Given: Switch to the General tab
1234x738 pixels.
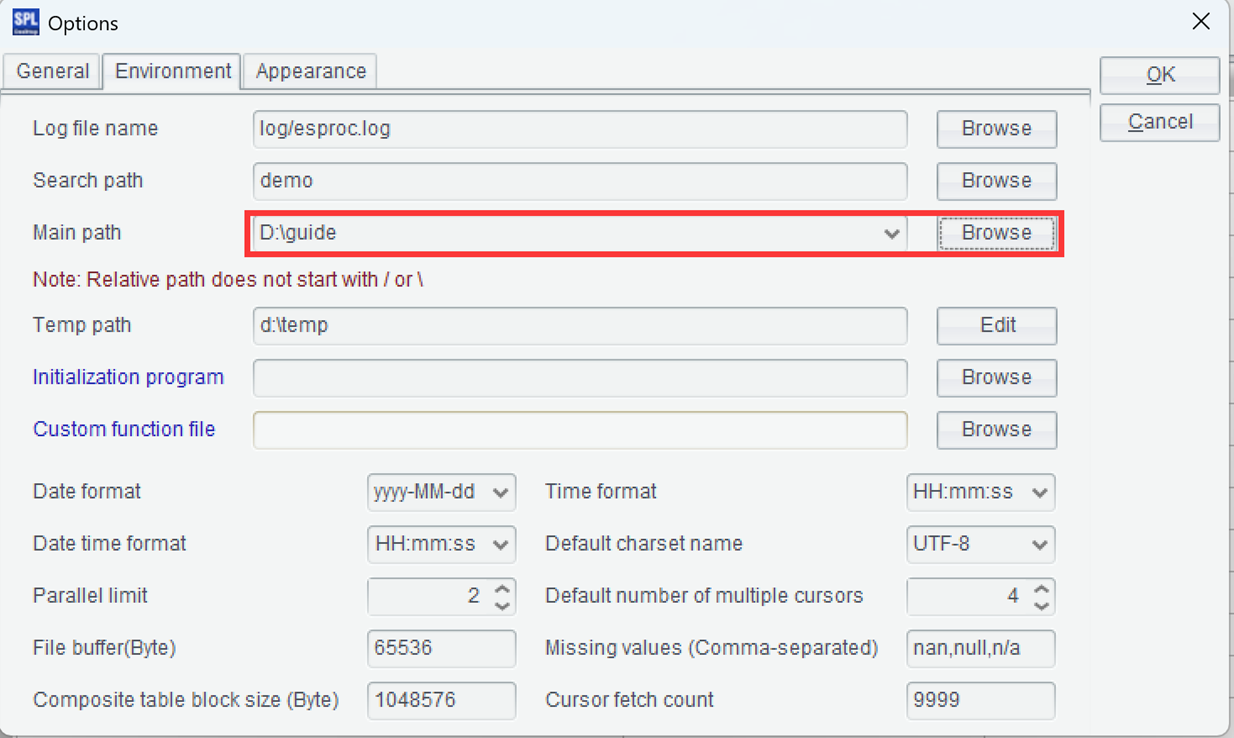Looking at the screenshot, I should tap(52, 71).
